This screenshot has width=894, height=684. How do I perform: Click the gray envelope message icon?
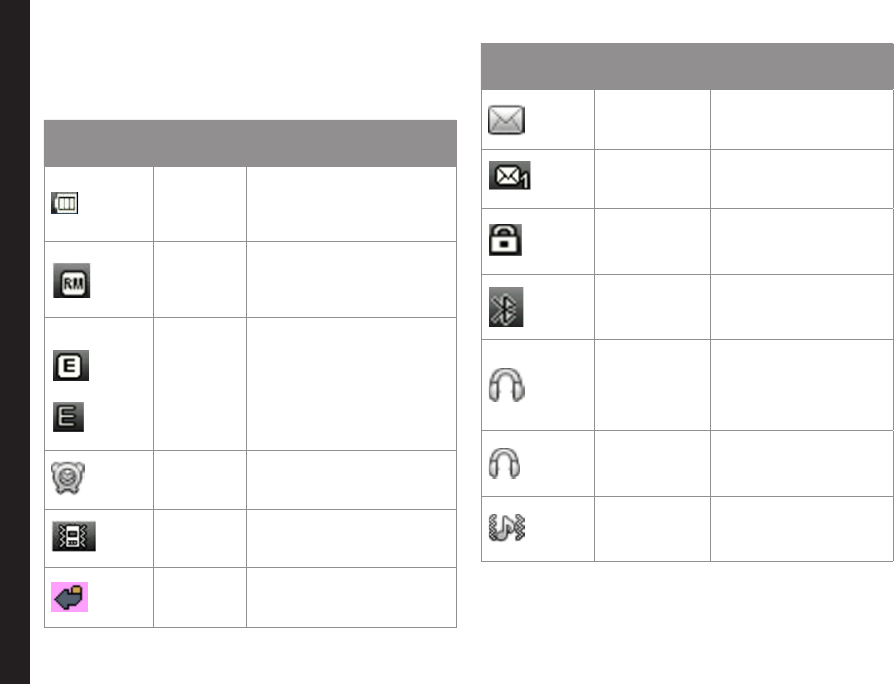click(x=506, y=120)
